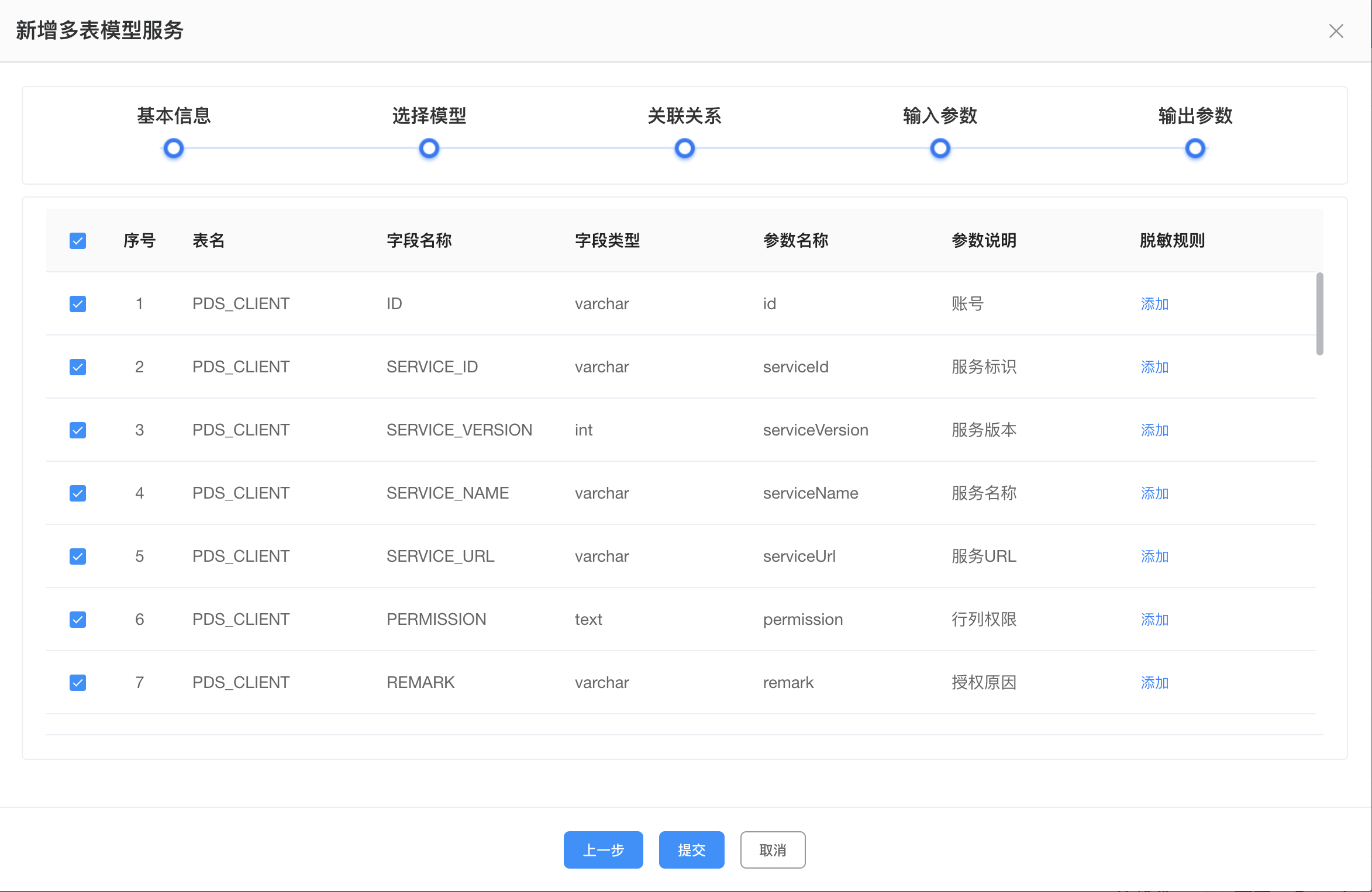
Task: Uncheck the SERVICE_NAME row checkbox
Action: click(78, 493)
